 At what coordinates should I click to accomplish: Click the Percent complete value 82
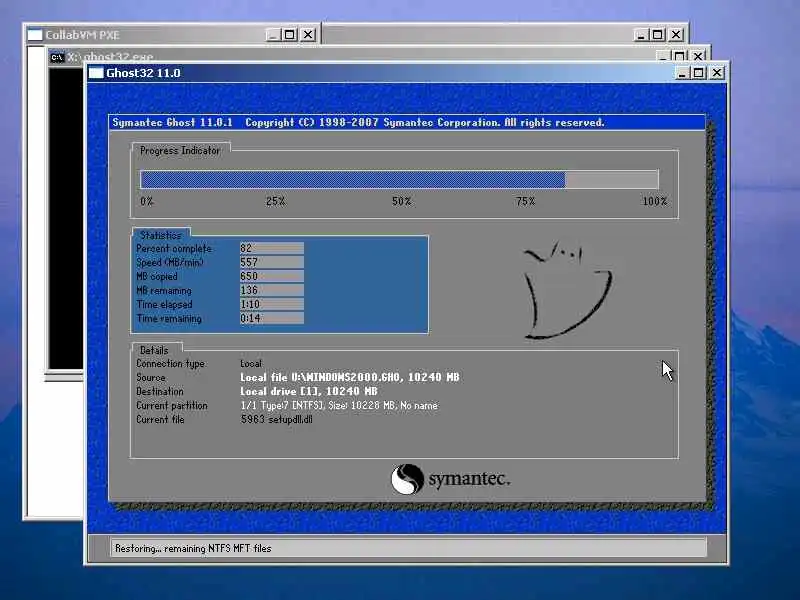[271, 248]
